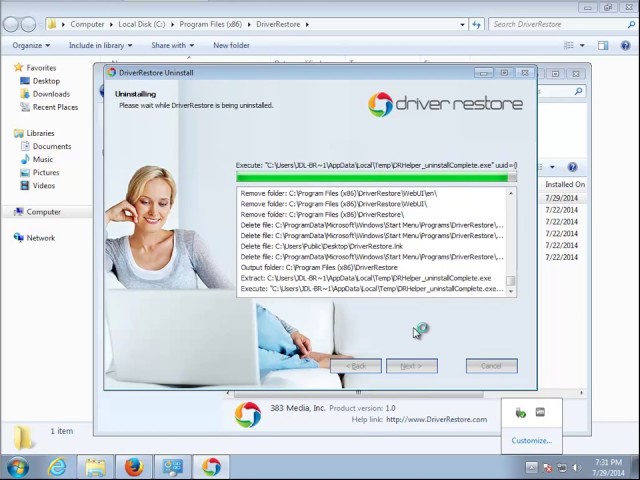Click Computer in the address breadcrumb
640x480 pixels.
(87, 24)
